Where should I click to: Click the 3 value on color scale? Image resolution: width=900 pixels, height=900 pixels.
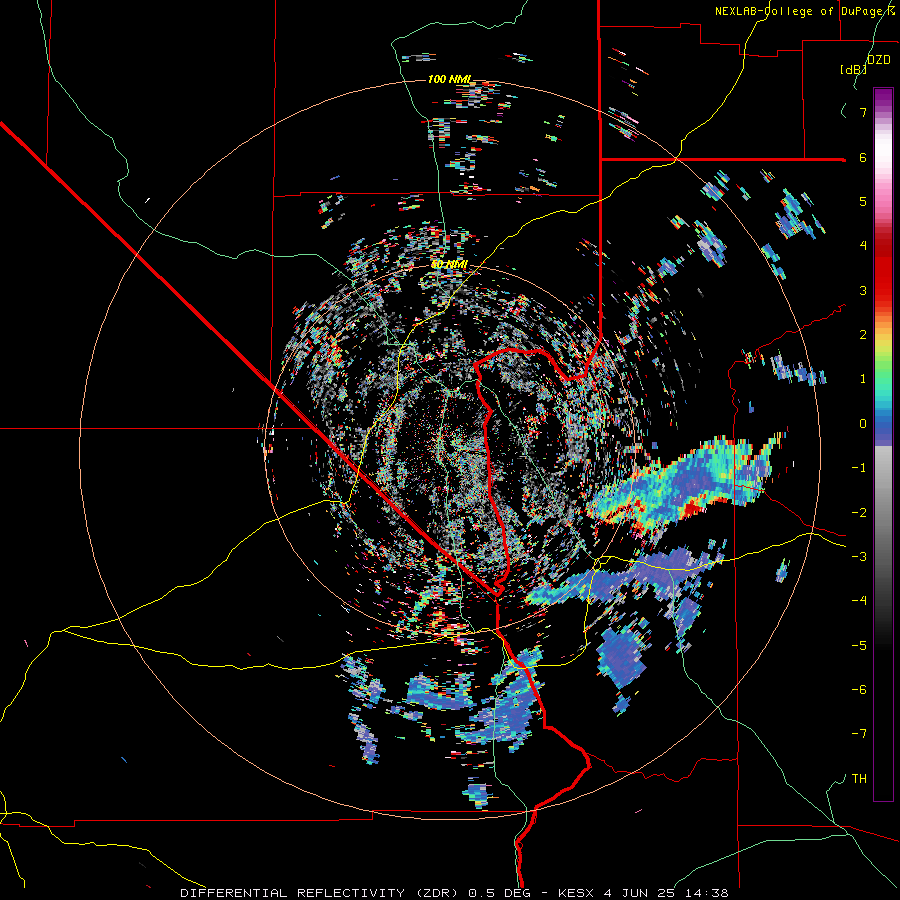point(863,290)
